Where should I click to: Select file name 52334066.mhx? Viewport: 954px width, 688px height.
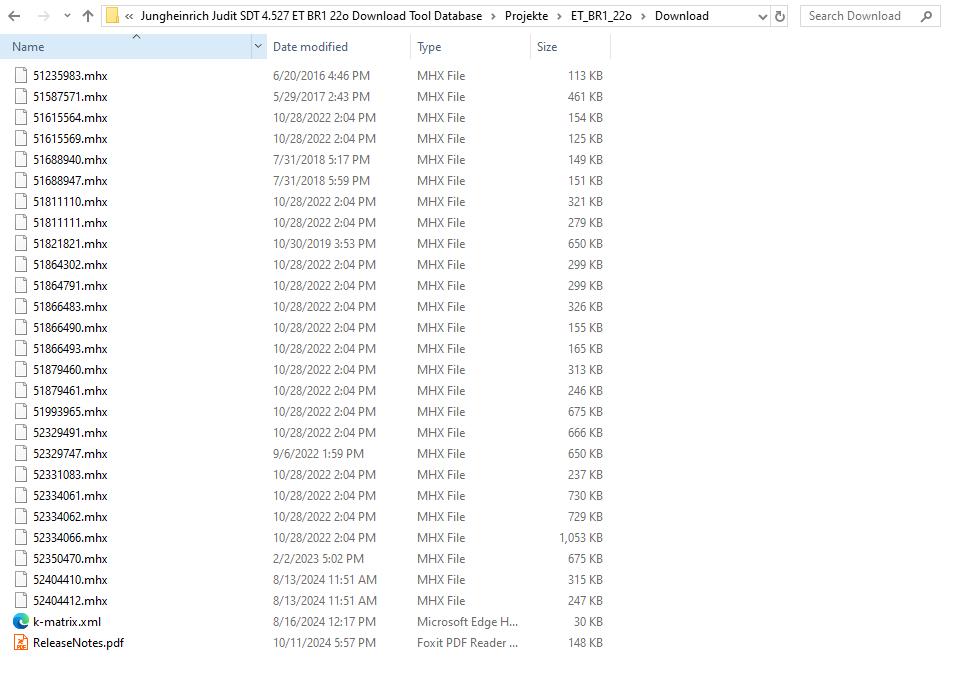click(x=70, y=538)
